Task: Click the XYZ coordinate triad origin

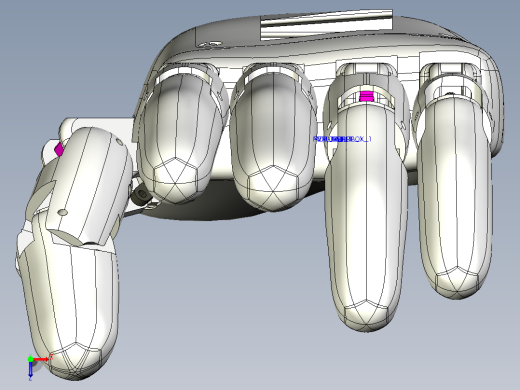Action: 31,359
